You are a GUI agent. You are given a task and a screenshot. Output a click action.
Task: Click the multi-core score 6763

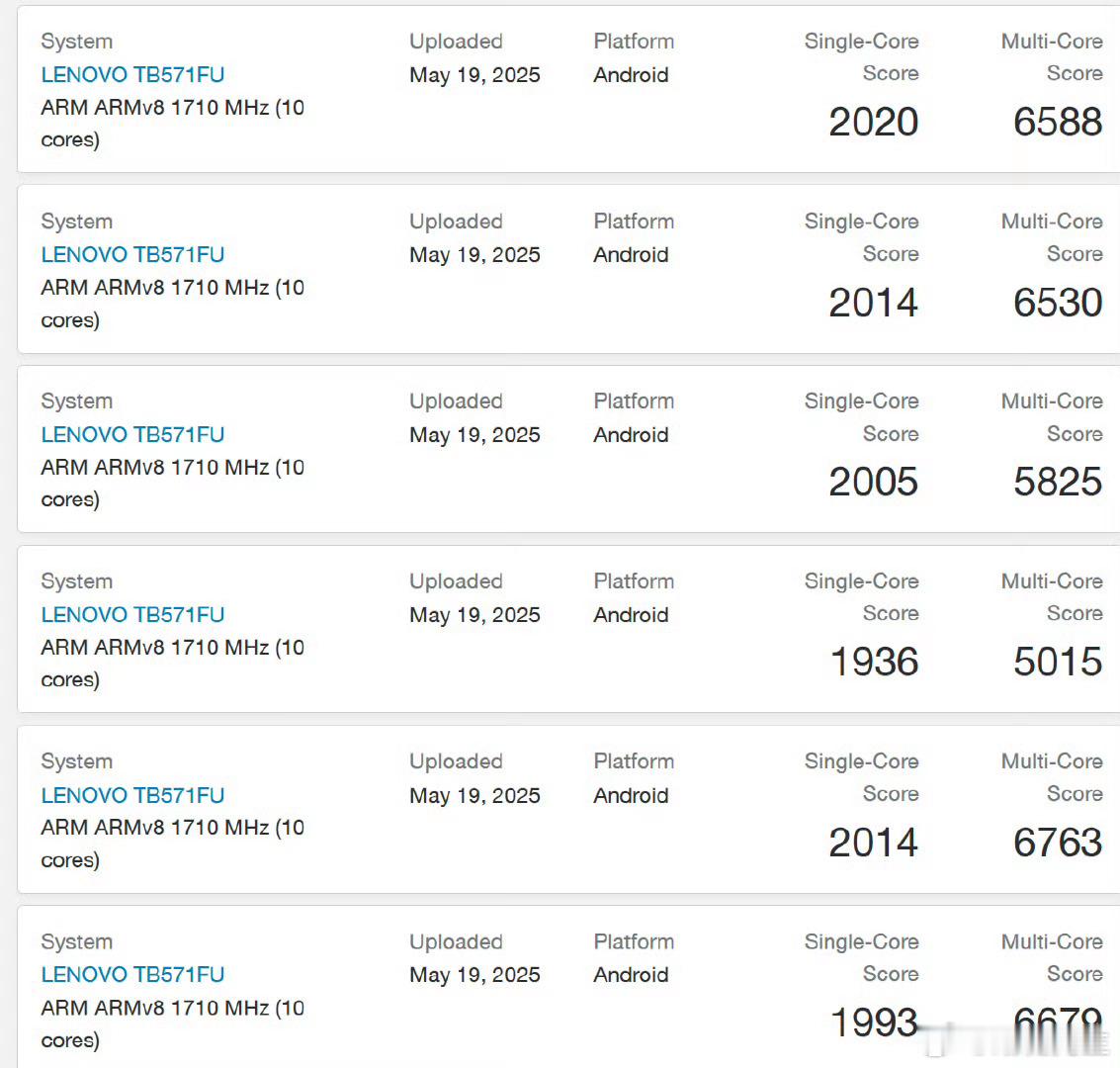pos(1058,843)
